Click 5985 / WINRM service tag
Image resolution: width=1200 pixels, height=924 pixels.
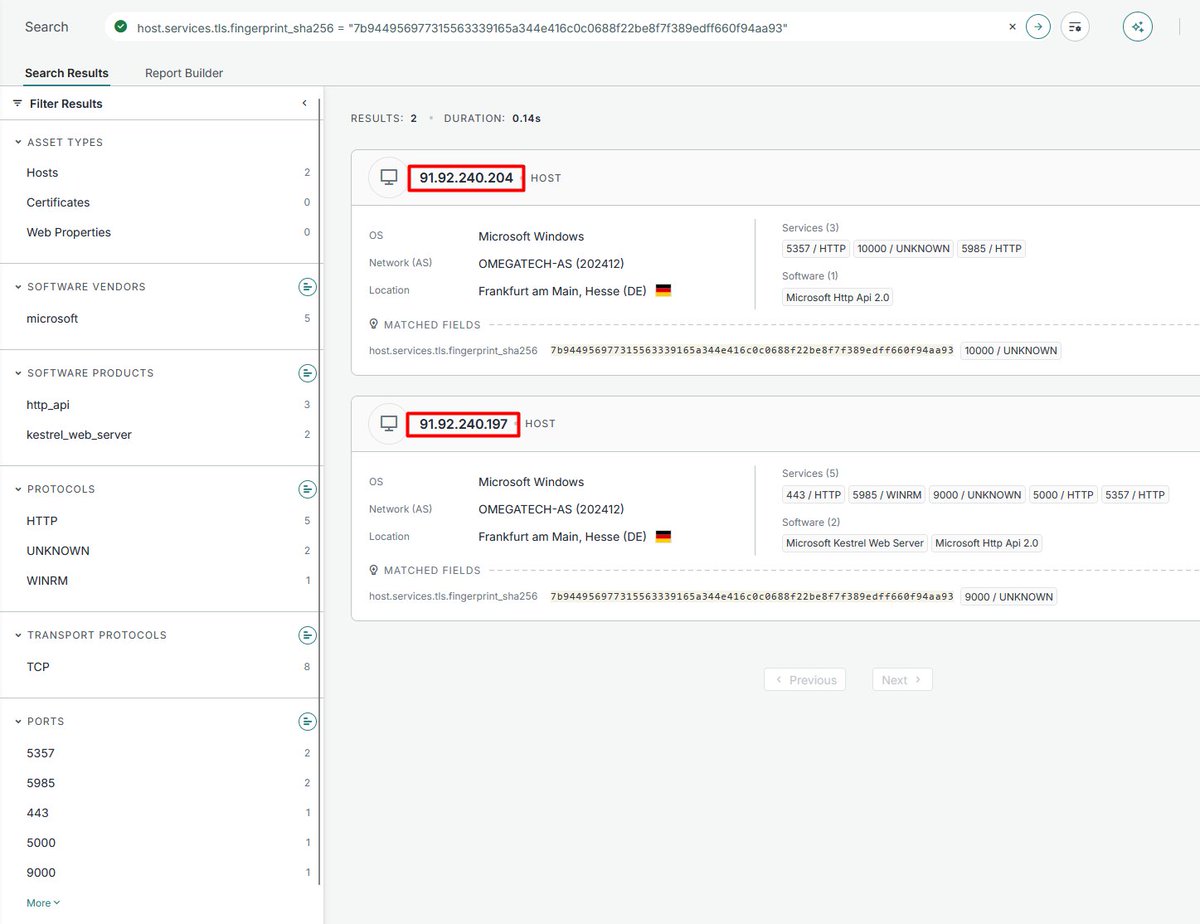coord(887,495)
